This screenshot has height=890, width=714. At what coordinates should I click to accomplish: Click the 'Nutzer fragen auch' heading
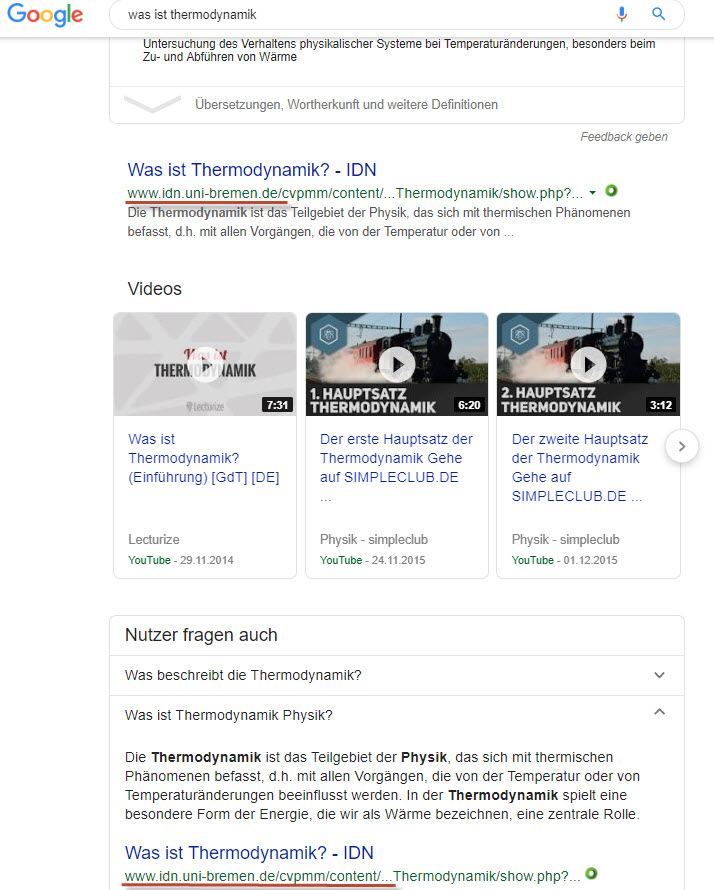click(201, 635)
